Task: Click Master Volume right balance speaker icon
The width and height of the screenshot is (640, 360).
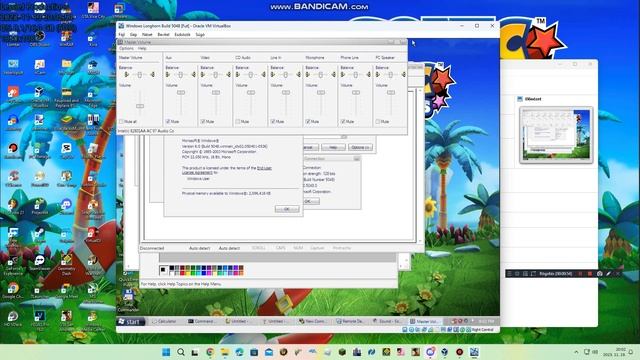Action: [x=152, y=75]
